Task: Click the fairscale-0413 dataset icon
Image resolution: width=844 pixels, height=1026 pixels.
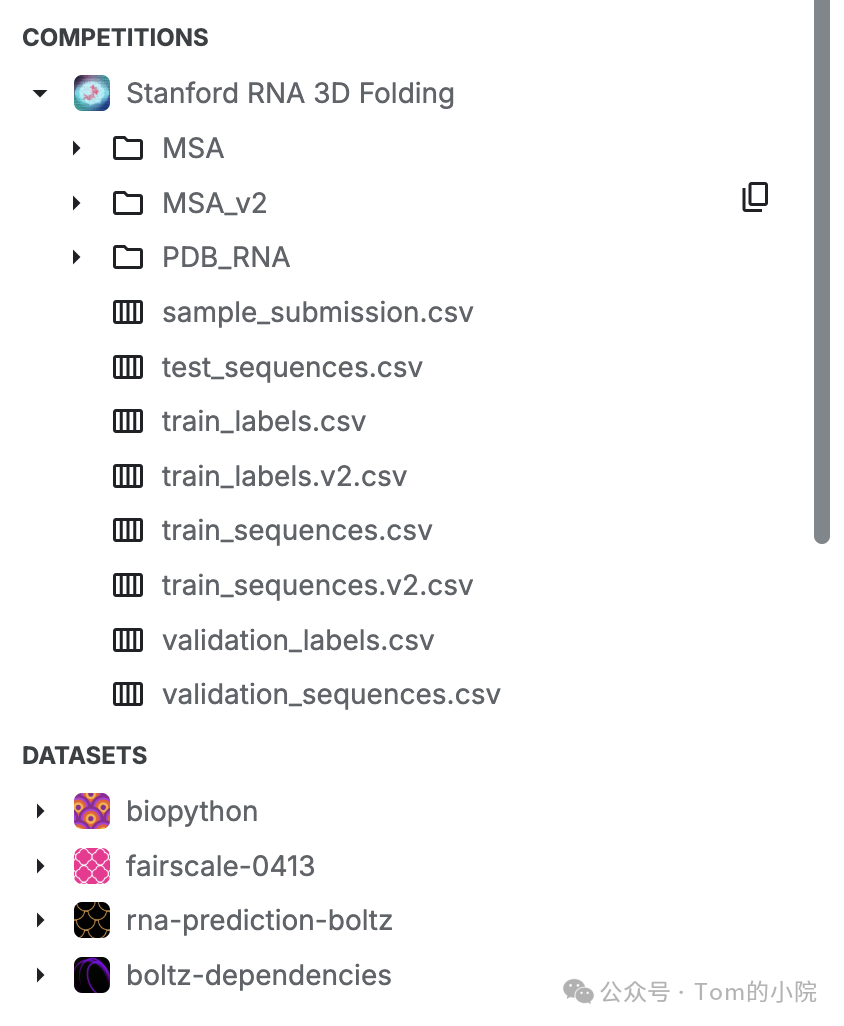Action: coord(92,866)
